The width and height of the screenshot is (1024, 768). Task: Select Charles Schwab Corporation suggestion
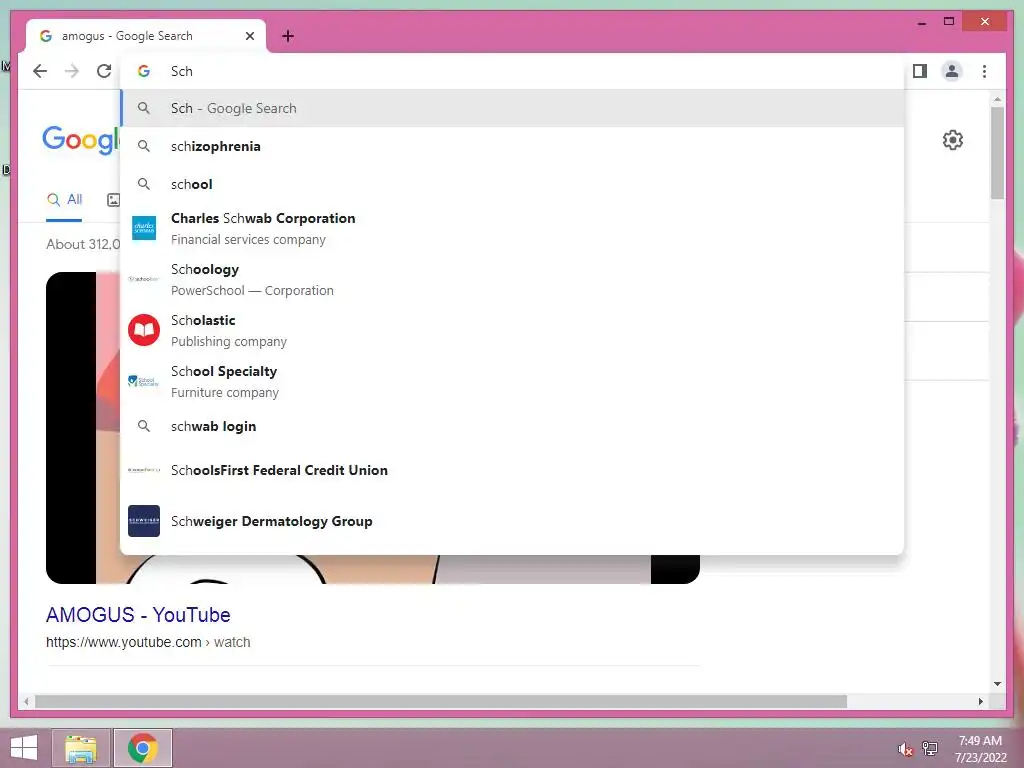[x=513, y=229]
